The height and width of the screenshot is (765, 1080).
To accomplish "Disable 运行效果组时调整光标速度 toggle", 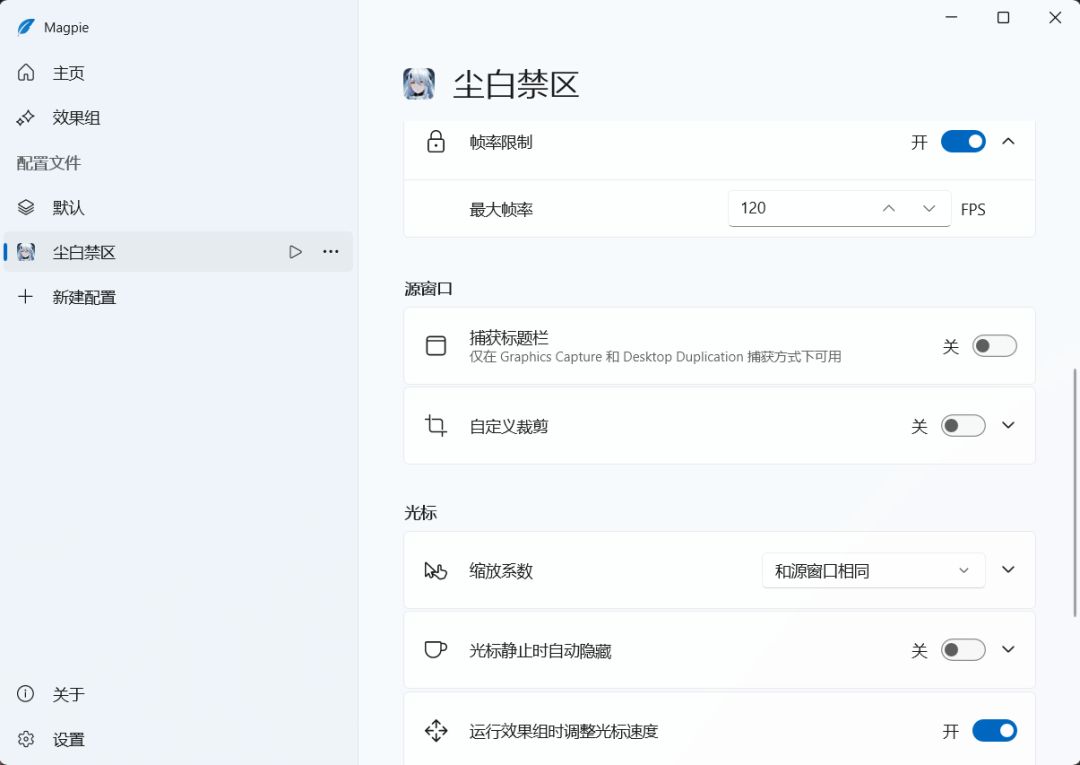I will click(x=994, y=731).
